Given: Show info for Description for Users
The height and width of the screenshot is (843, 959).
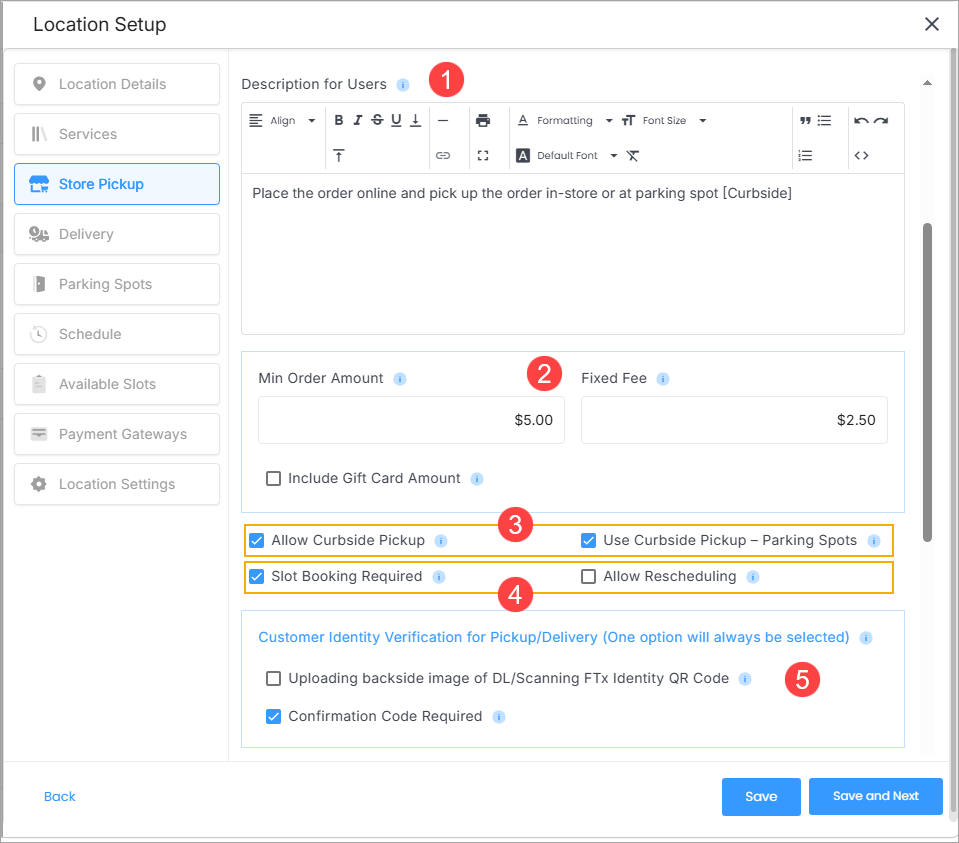Looking at the screenshot, I should pyautogui.click(x=402, y=84).
